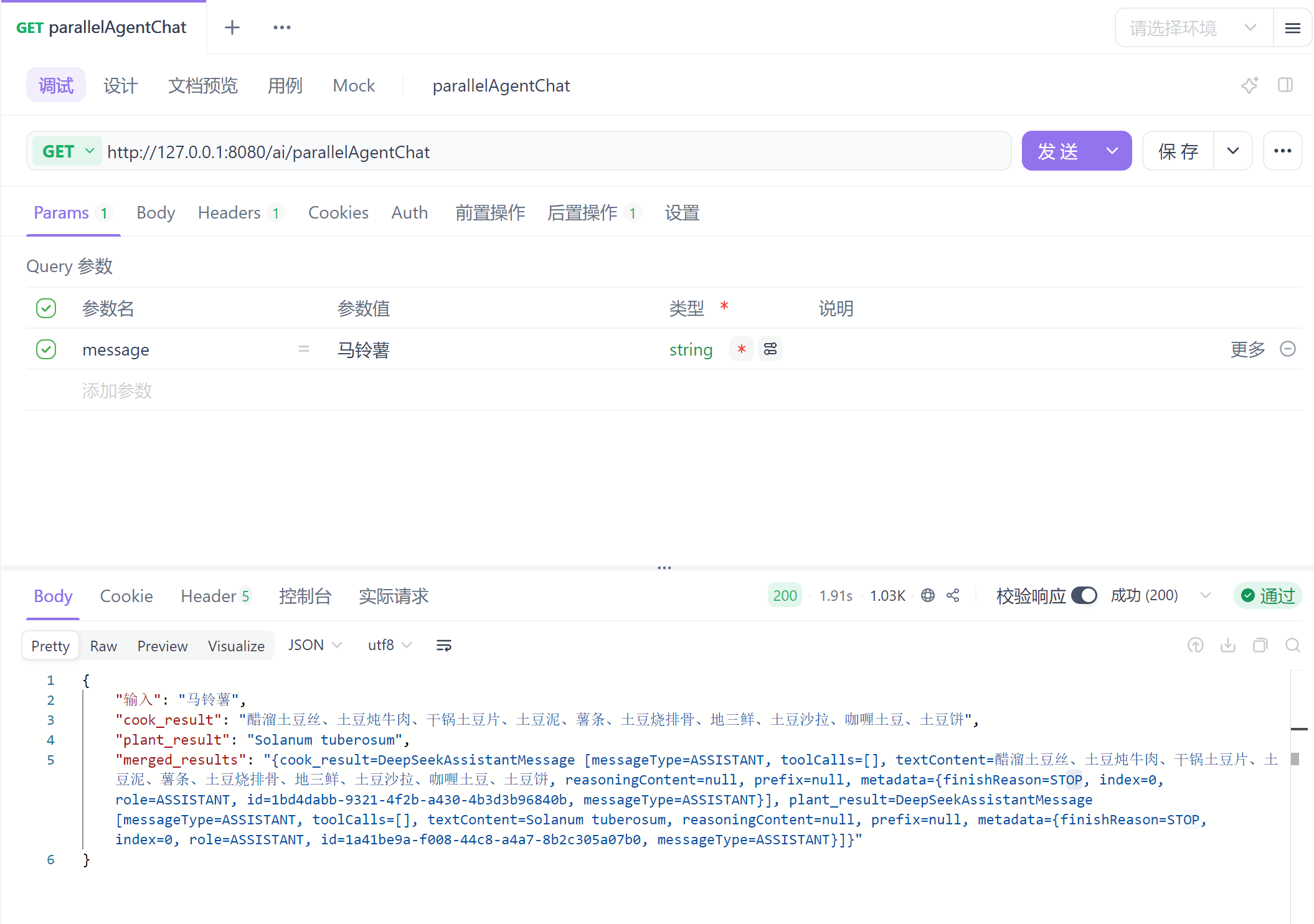Open the Cookies request tab
Image resolution: width=1314 pixels, height=924 pixels.
click(x=338, y=213)
